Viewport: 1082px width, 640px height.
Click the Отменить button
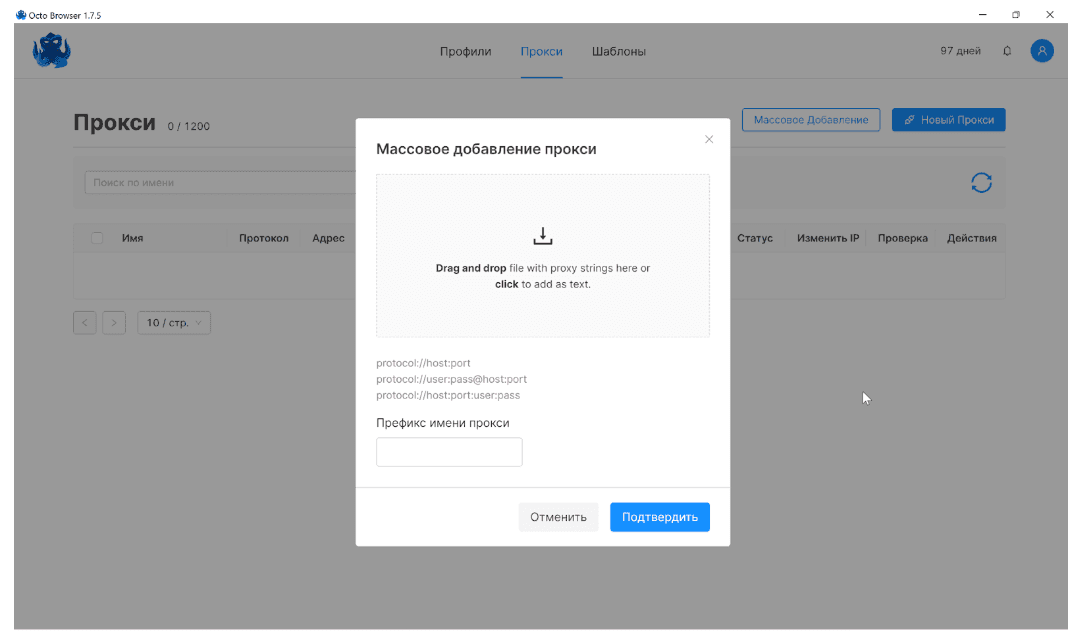pyautogui.click(x=558, y=517)
